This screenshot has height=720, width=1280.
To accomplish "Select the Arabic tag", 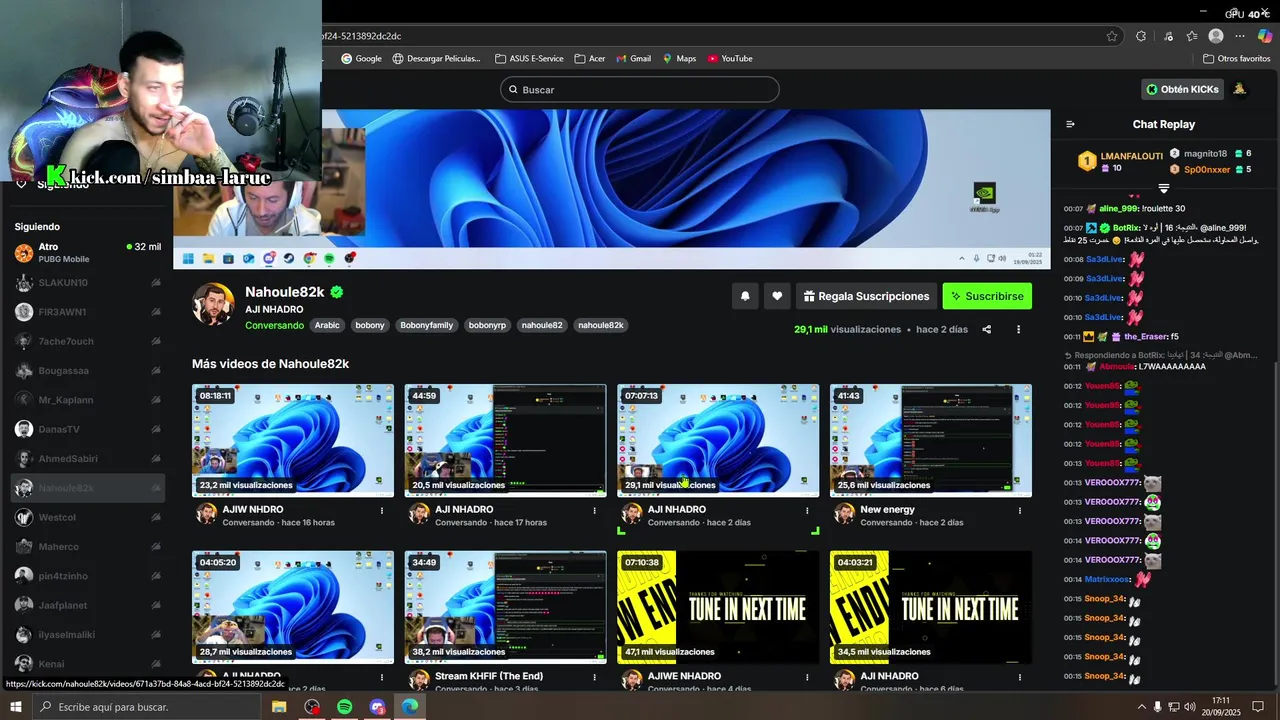I will (x=327, y=325).
